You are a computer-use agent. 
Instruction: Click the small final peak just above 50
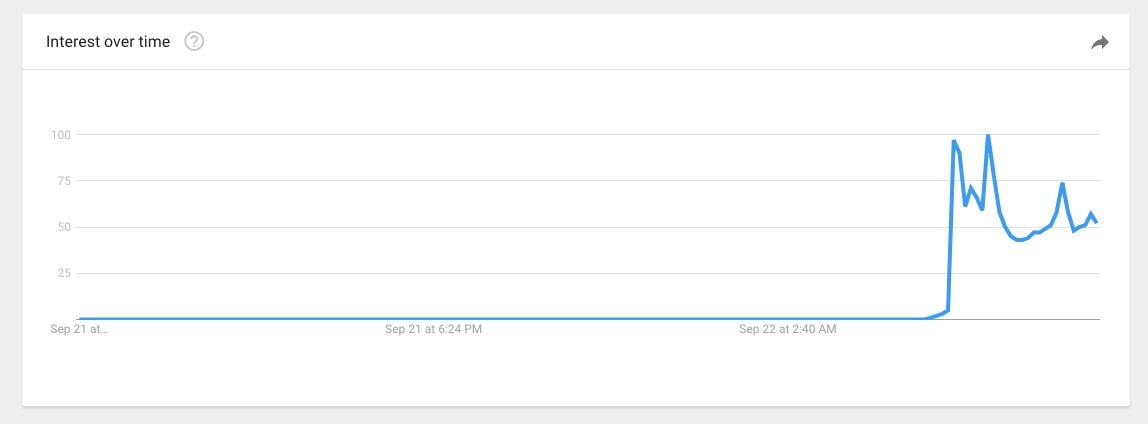[1091, 213]
